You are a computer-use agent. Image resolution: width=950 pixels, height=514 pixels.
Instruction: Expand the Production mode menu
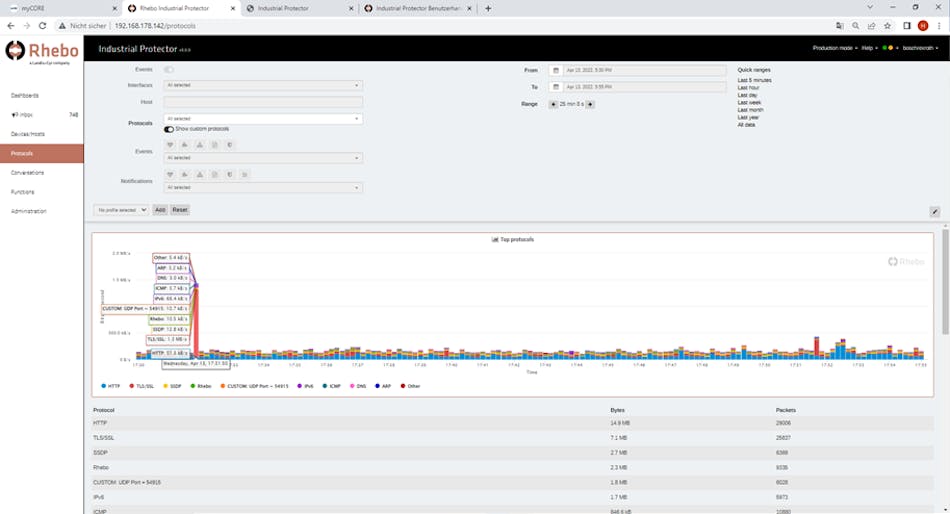click(x=835, y=48)
